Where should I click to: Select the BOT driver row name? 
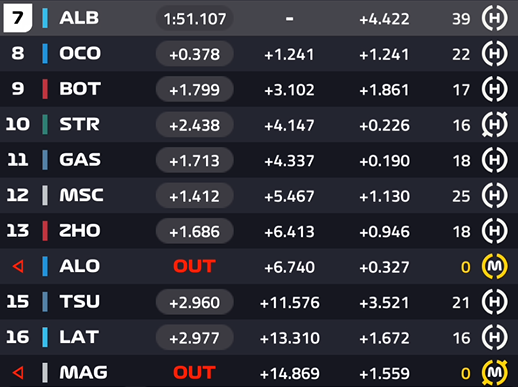80,89
